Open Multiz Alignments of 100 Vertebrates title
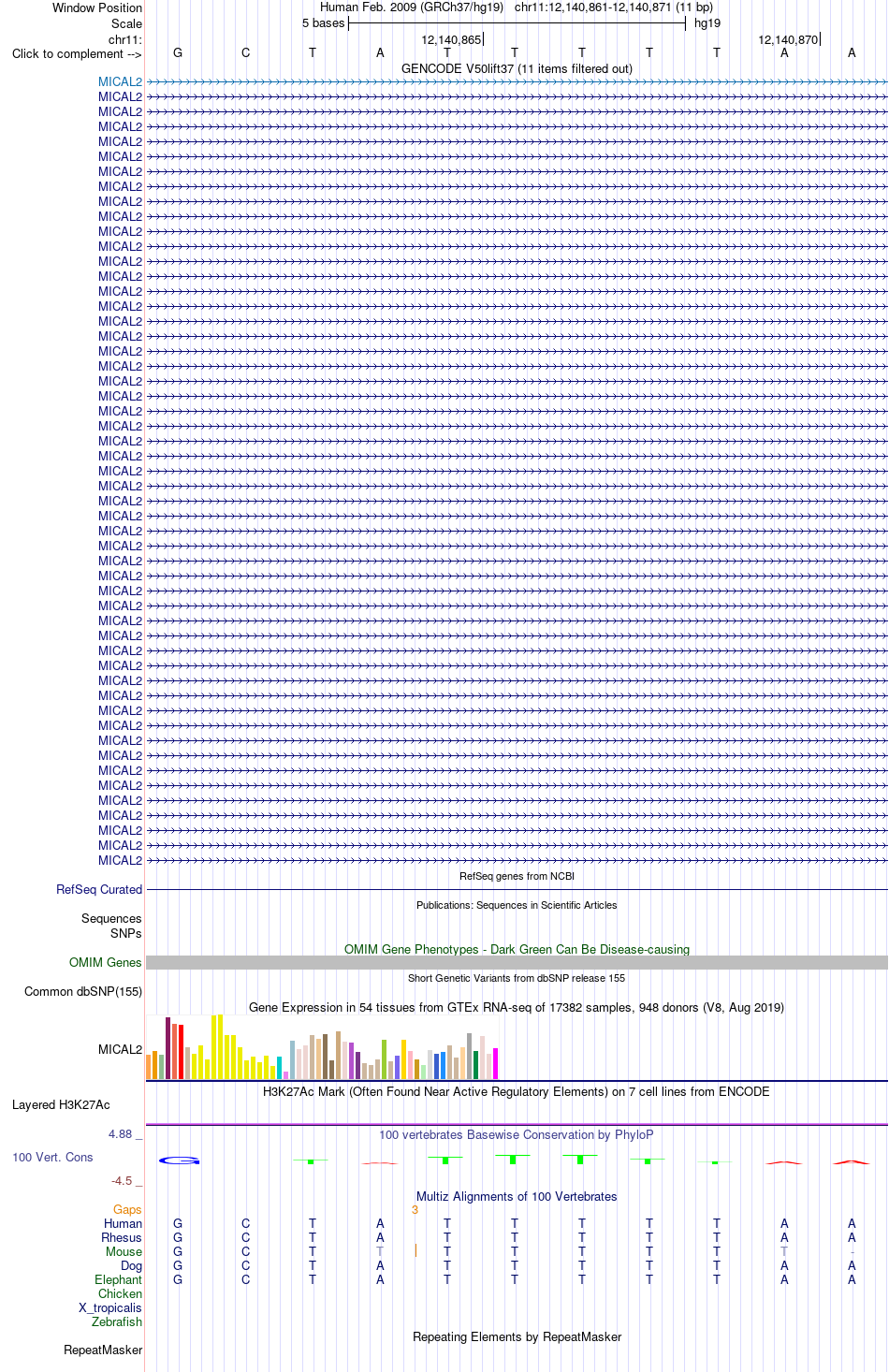 pyautogui.click(x=517, y=1196)
